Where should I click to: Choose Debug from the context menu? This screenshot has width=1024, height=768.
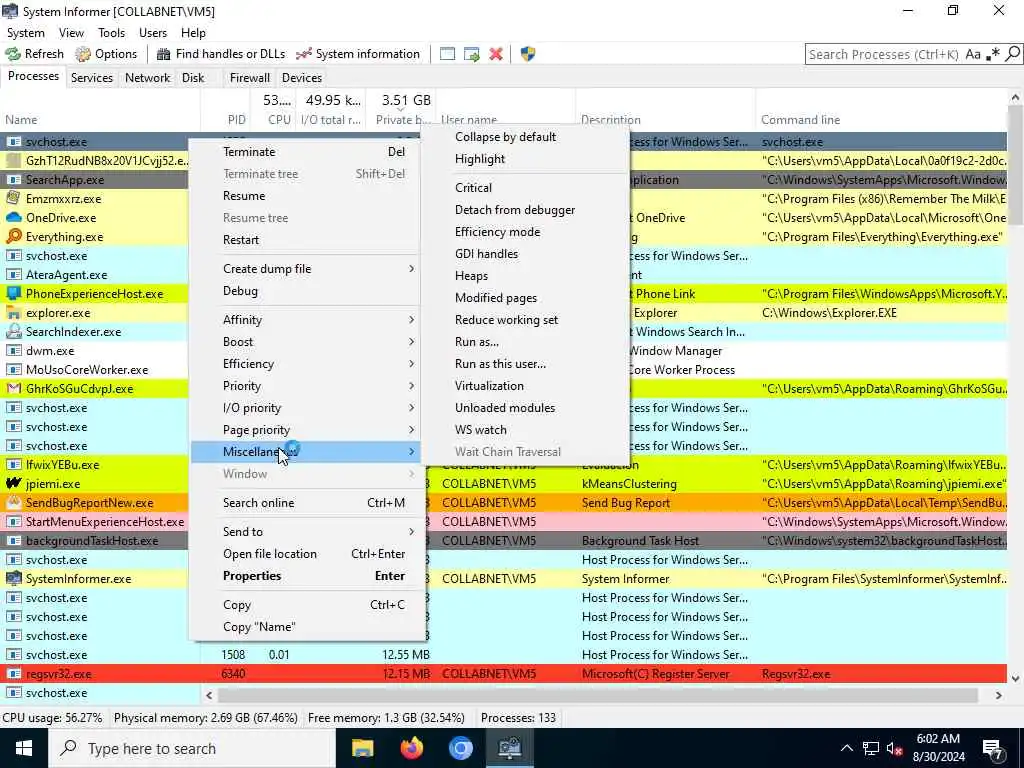coord(306,291)
